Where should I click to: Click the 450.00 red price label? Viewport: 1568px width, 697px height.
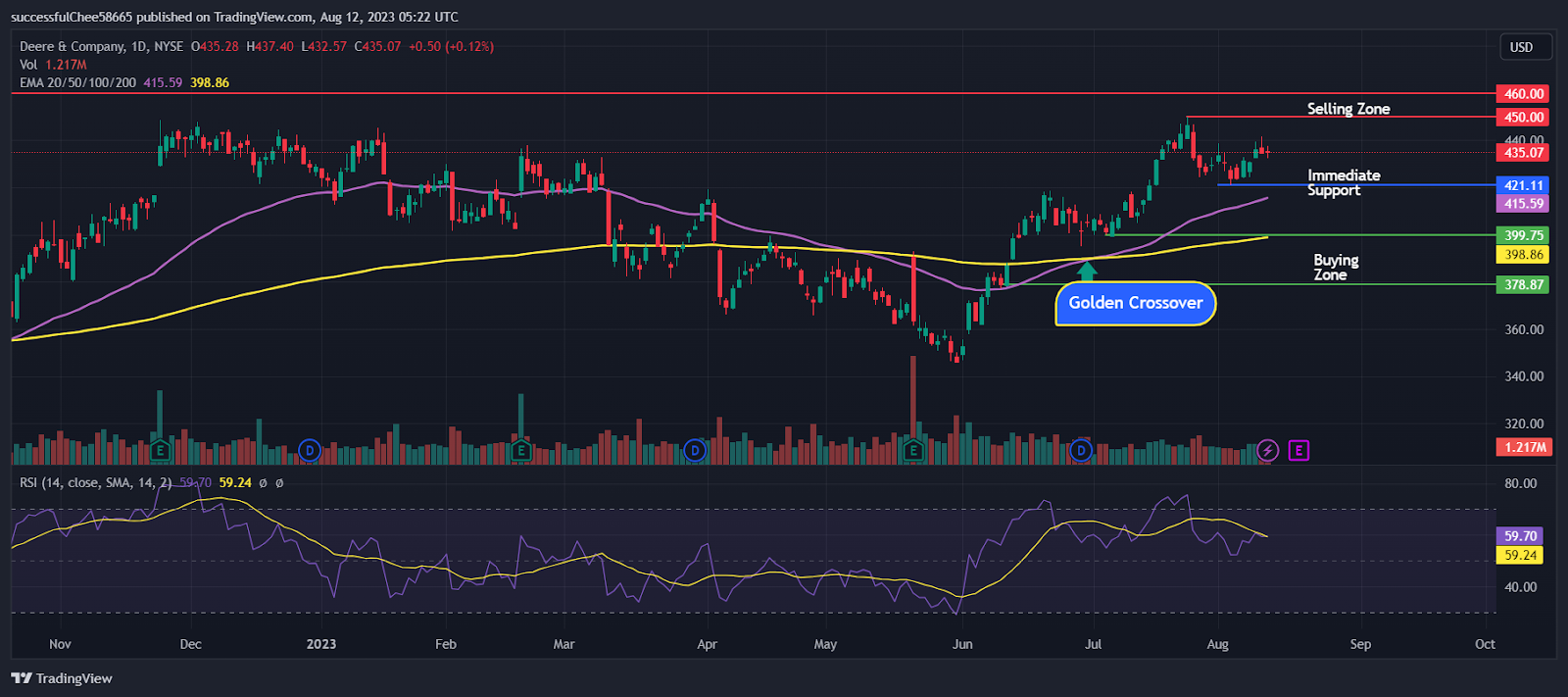click(1524, 117)
